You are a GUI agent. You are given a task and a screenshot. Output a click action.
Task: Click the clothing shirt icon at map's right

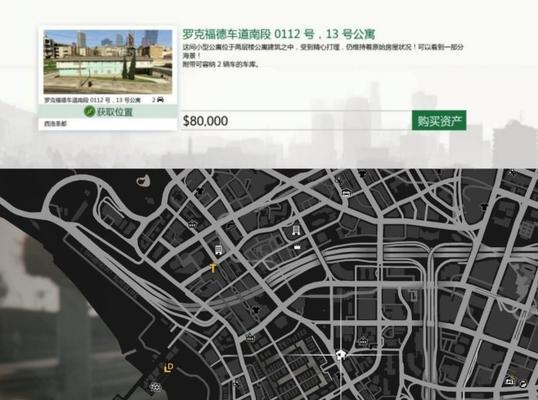(484, 207)
